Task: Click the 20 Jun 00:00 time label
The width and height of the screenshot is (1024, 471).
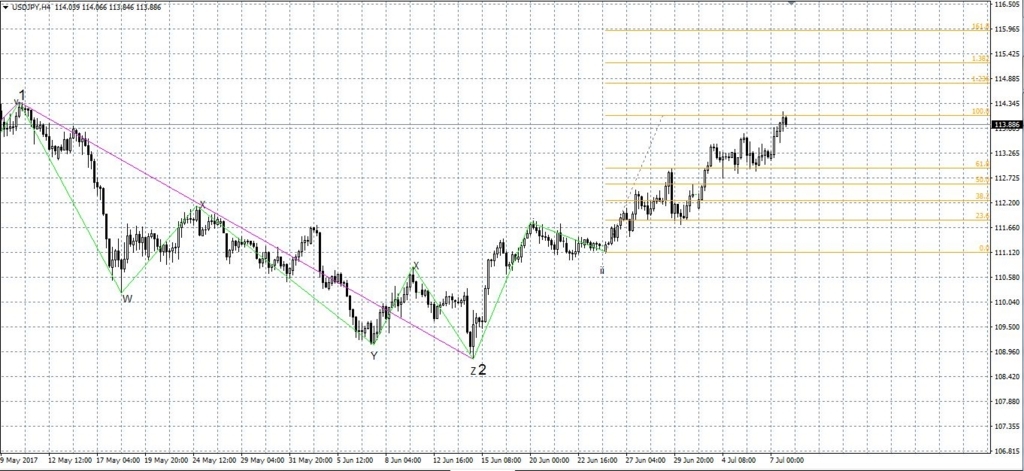Action: click(551, 460)
